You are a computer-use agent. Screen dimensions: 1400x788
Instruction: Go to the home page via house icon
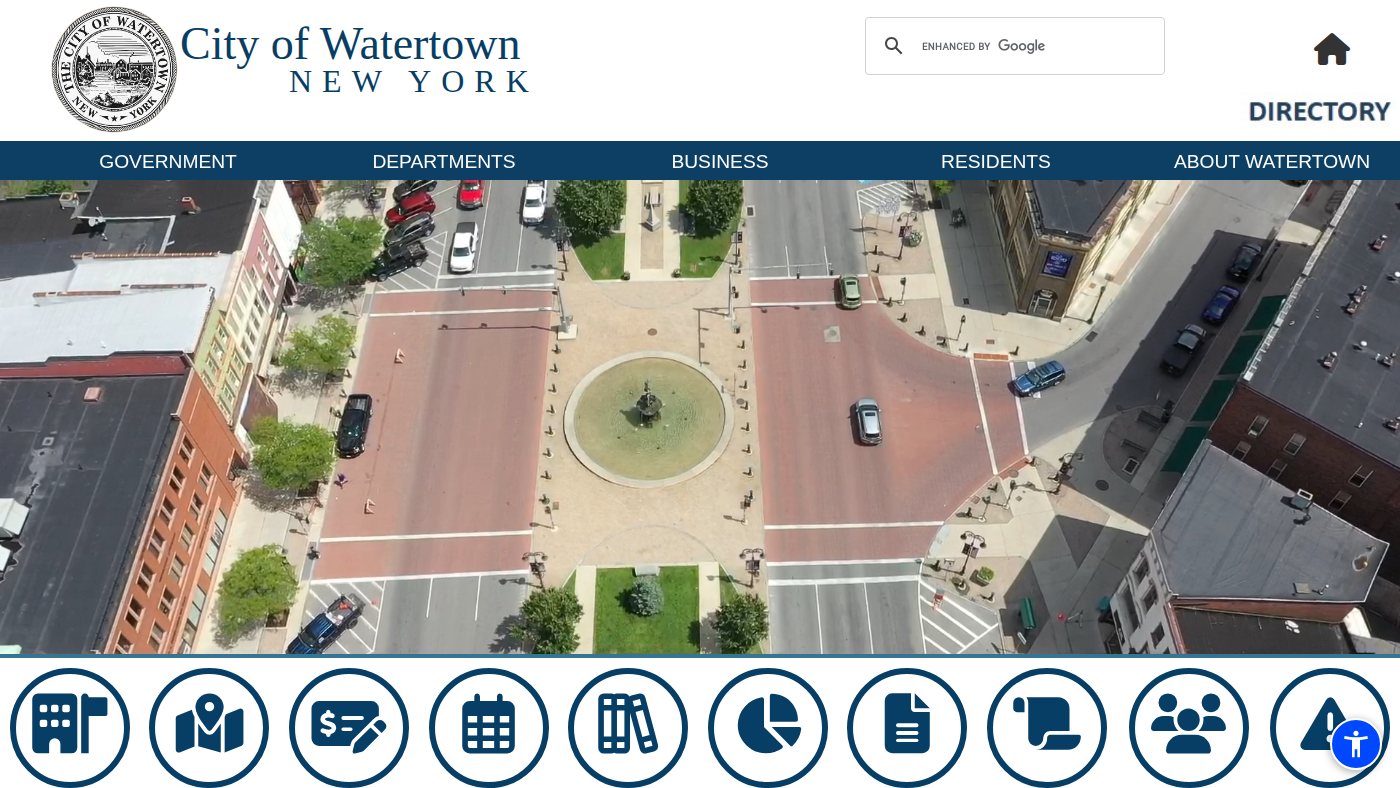click(1332, 49)
